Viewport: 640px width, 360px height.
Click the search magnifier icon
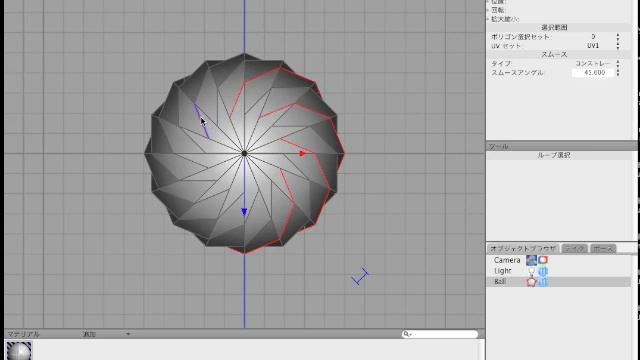[406, 334]
